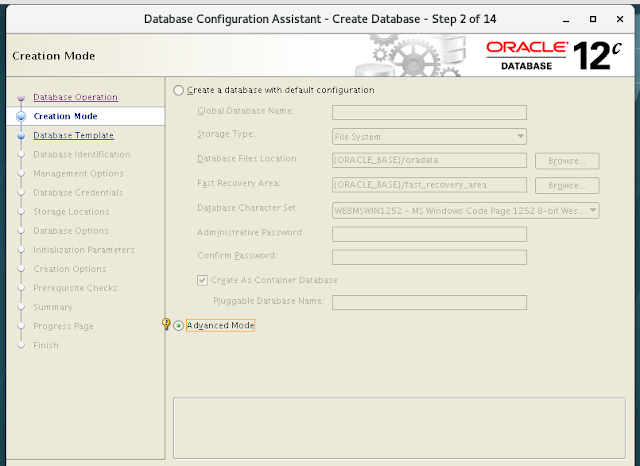
Task: Click the Pluggable Database Name field
Action: 429,302
